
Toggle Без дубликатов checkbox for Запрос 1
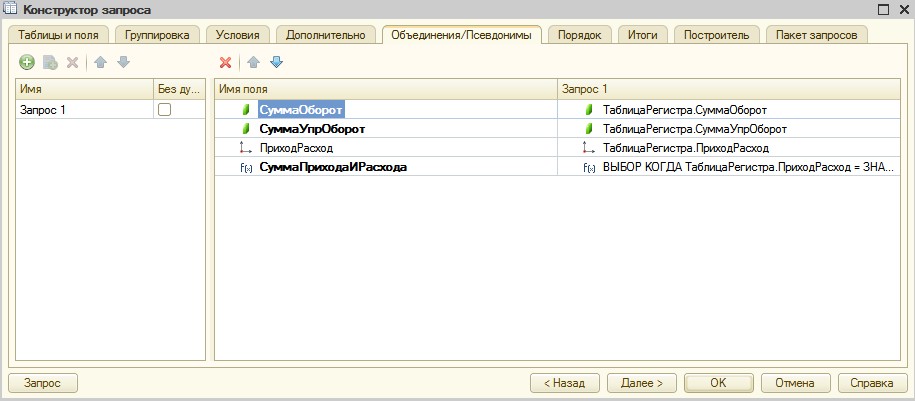165,109
